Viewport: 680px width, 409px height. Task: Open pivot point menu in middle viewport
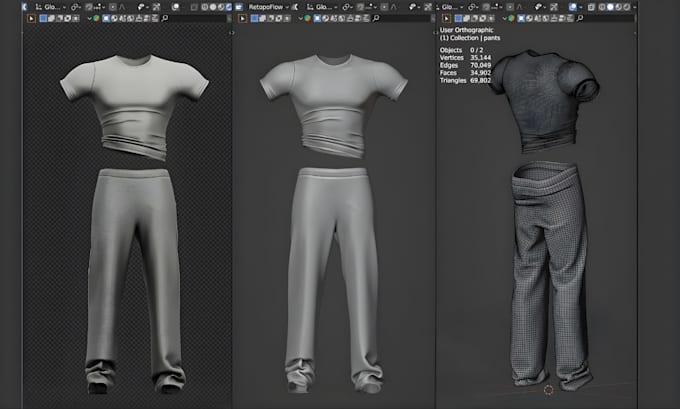coord(347,7)
